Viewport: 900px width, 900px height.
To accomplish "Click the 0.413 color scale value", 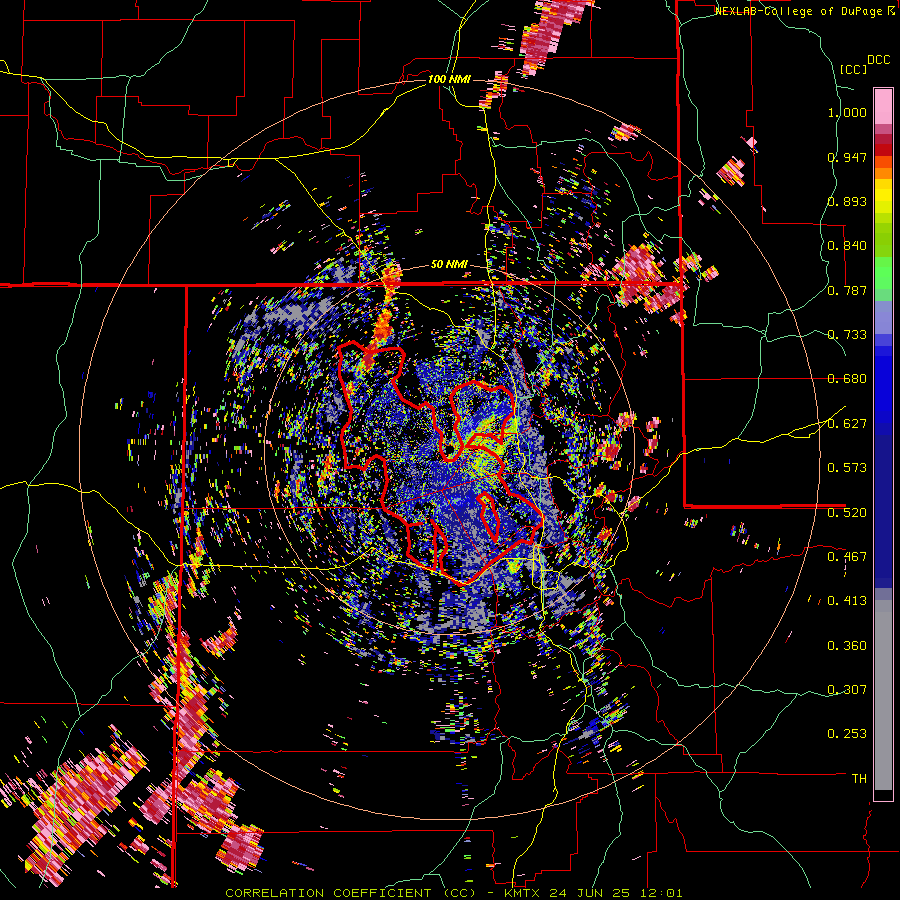I will coord(847,601).
